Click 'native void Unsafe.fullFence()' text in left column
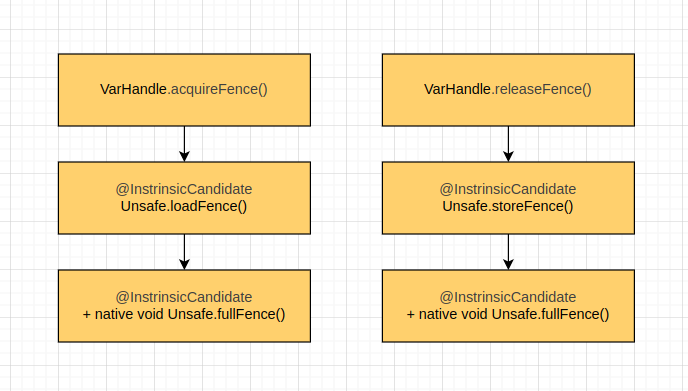Screen dimensions: 688x391 (190, 314)
